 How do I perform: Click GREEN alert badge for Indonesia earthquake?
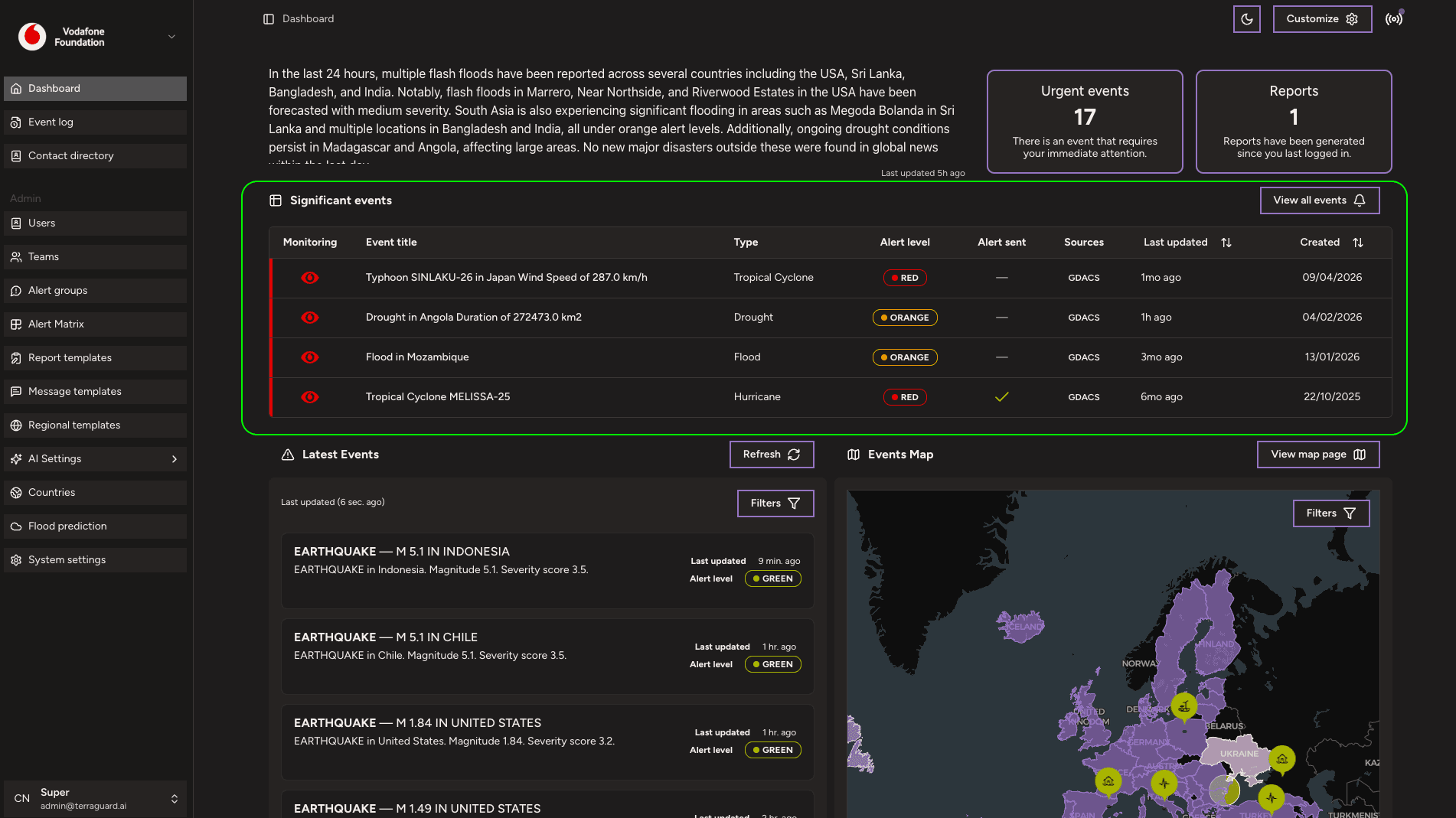(x=773, y=579)
